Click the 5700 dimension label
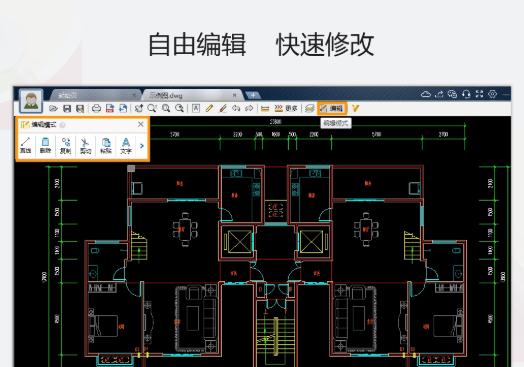 (x=376, y=134)
